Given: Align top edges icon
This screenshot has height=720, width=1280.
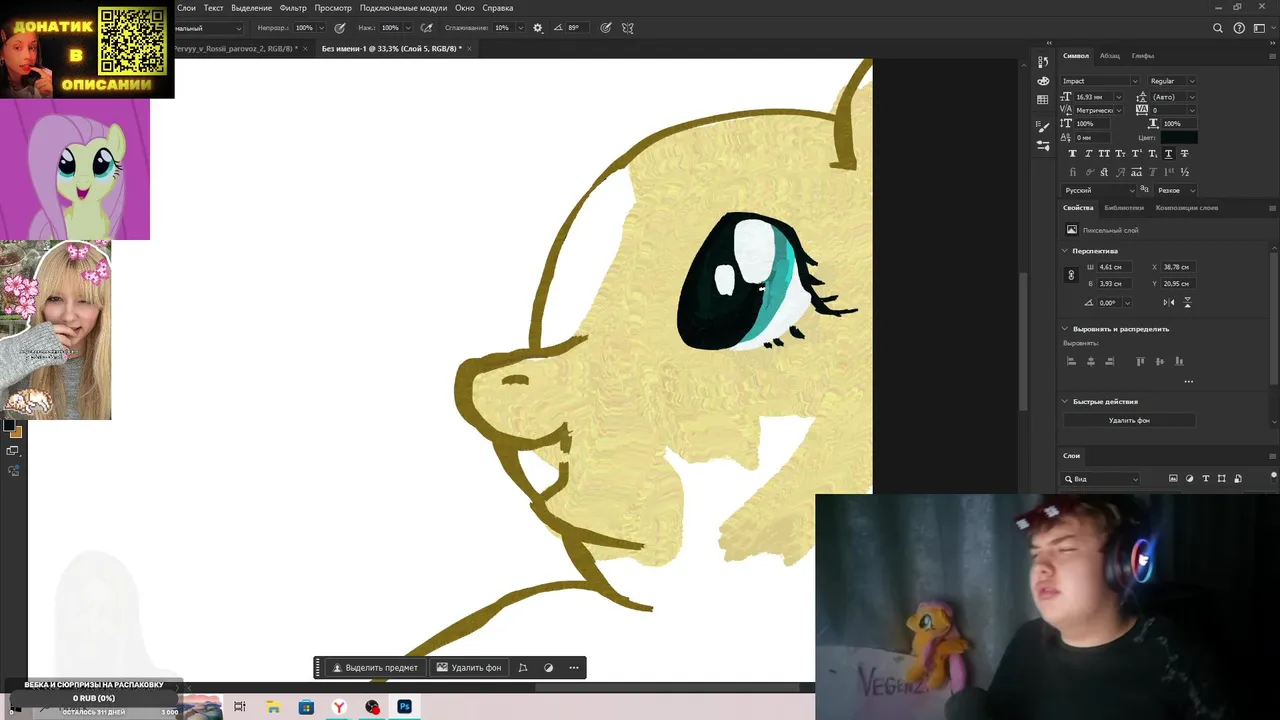Looking at the screenshot, I should click(x=1140, y=361).
